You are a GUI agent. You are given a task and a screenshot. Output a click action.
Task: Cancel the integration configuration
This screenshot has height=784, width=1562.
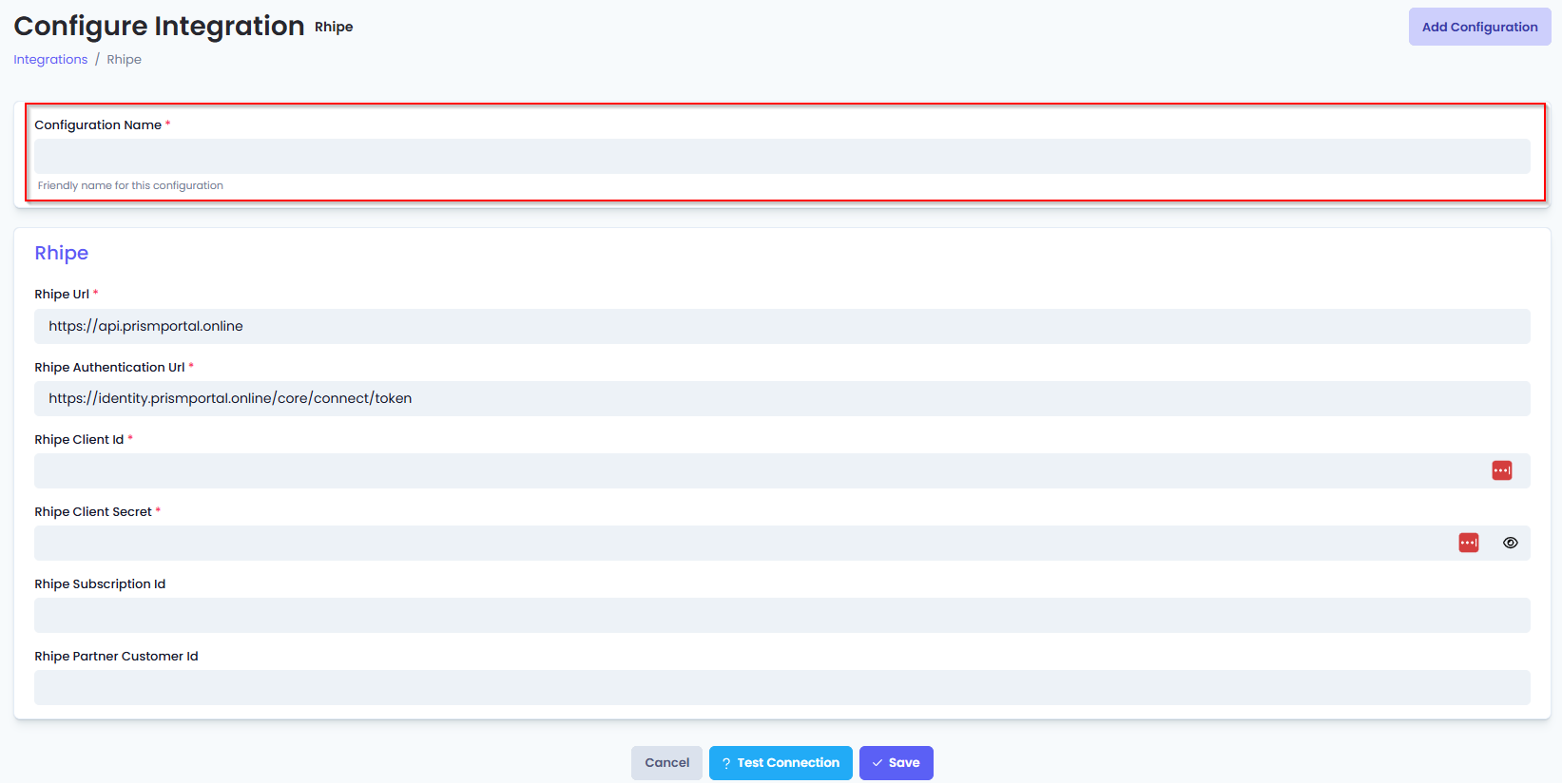coord(666,763)
